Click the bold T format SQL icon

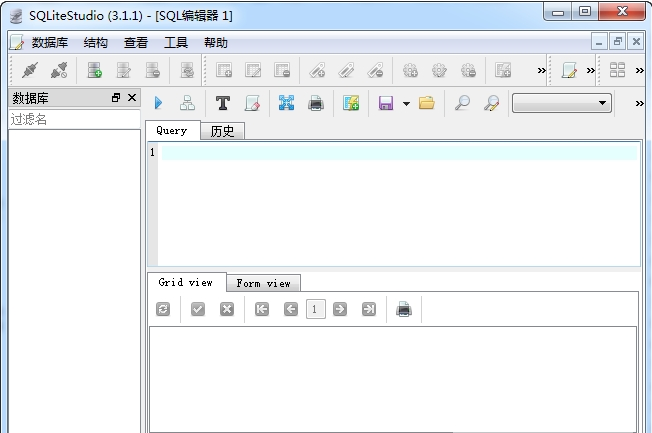[x=223, y=103]
